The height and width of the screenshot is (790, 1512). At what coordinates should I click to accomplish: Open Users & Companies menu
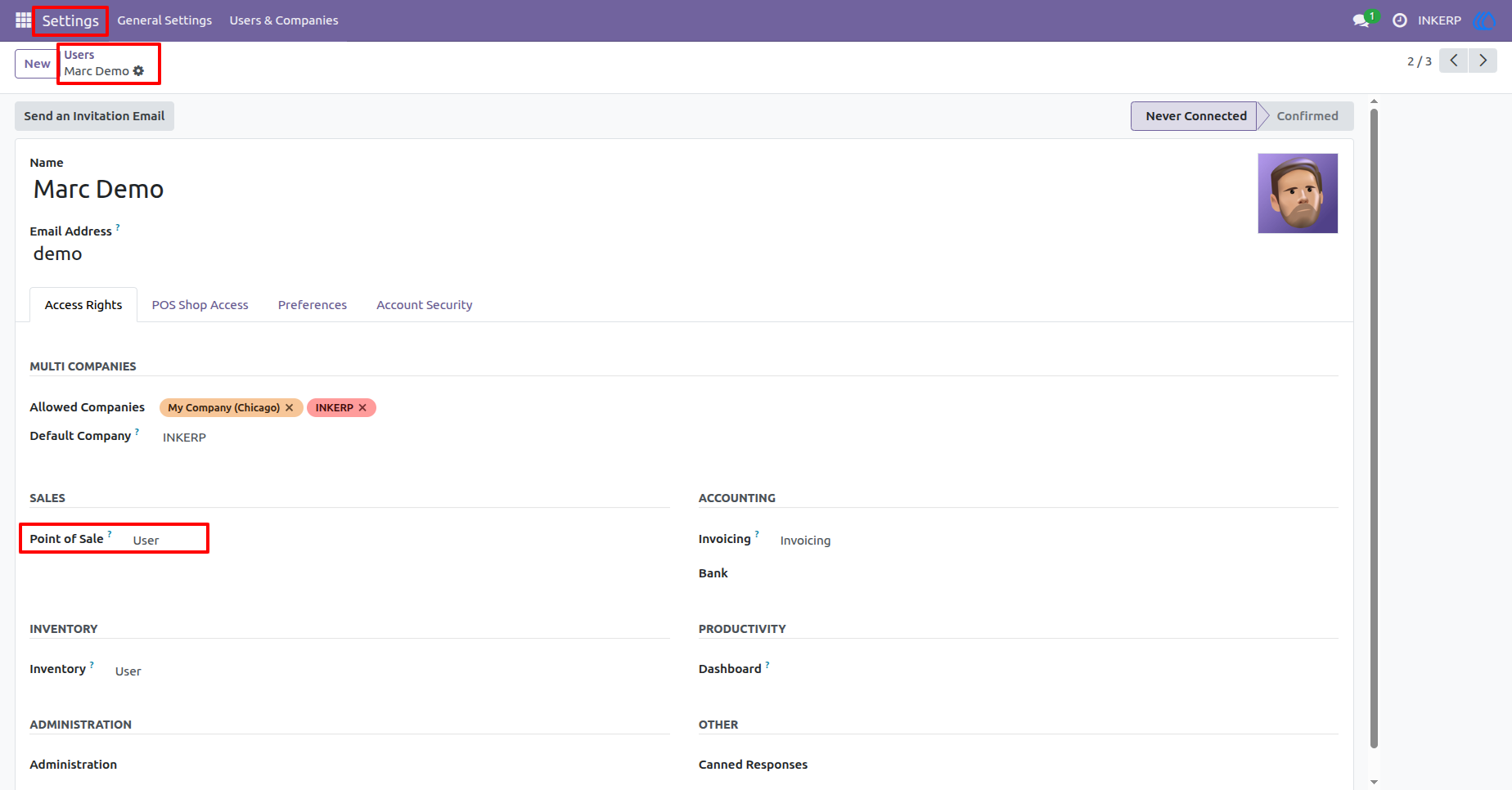click(284, 20)
